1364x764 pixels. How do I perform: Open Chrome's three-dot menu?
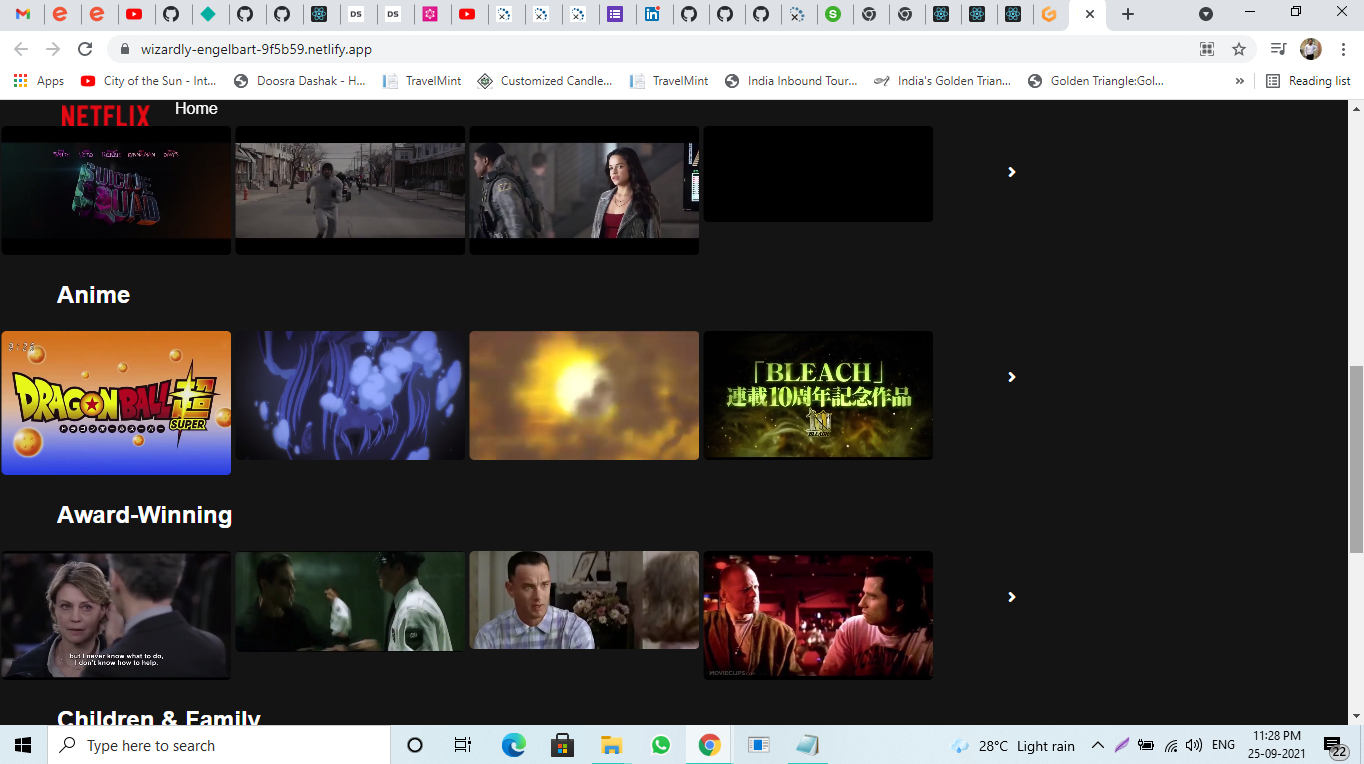coord(1343,48)
